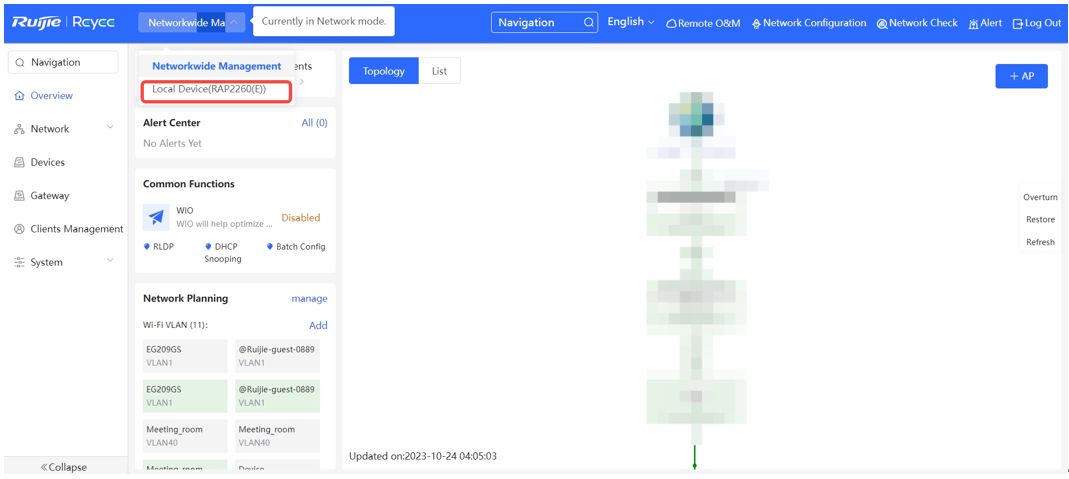Open the English language dropdown
1069x479 pixels.
pyautogui.click(x=631, y=22)
